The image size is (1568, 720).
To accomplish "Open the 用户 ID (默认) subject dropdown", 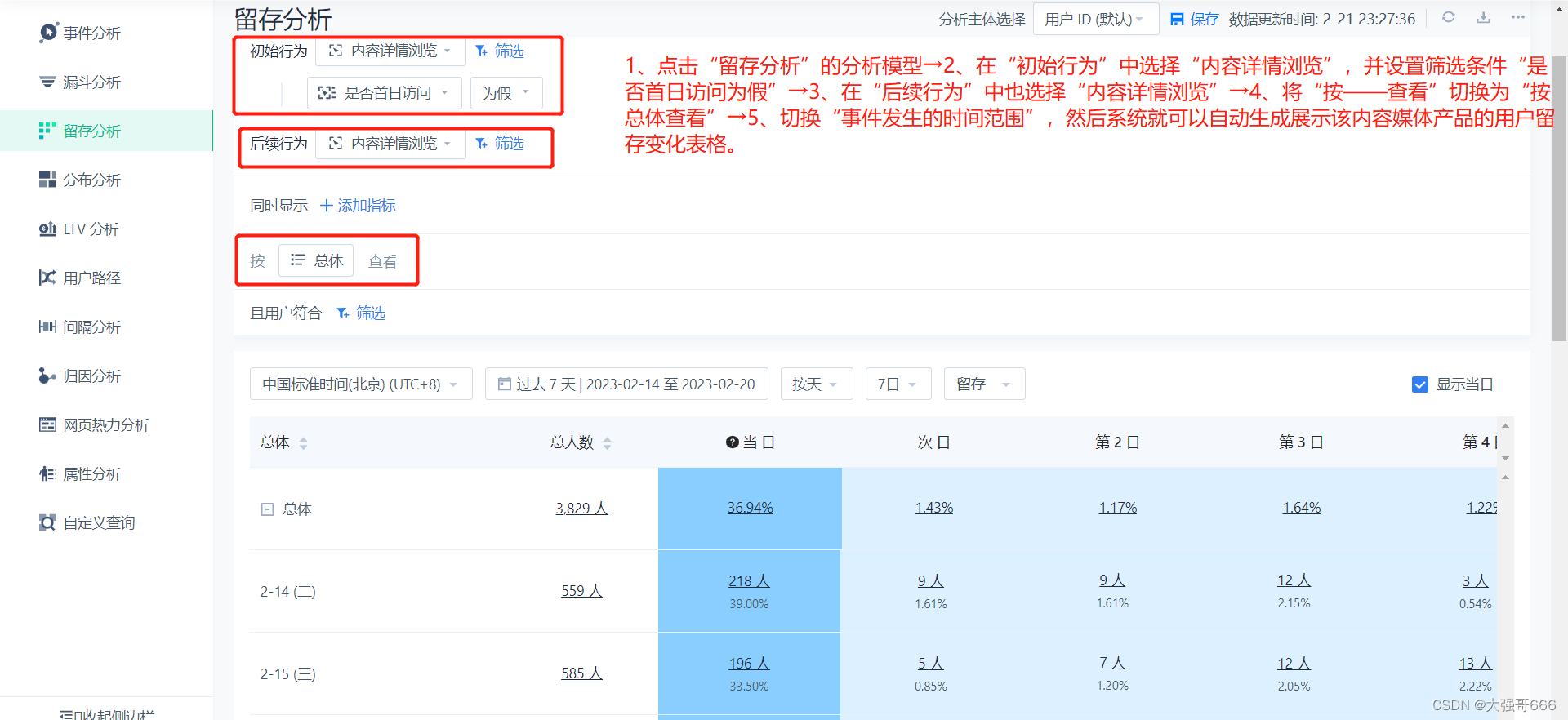I will (x=1096, y=19).
